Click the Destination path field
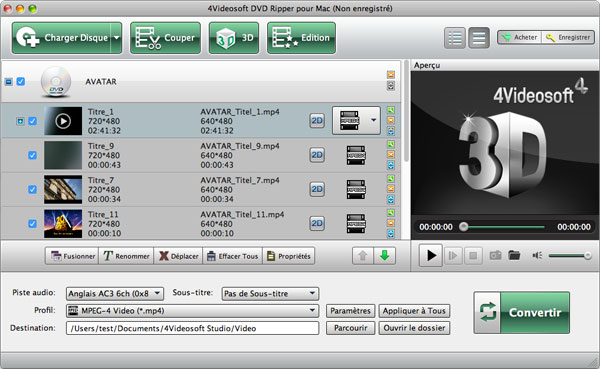The width and height of the screenshot is (600, 369). (x=192, y=328)
